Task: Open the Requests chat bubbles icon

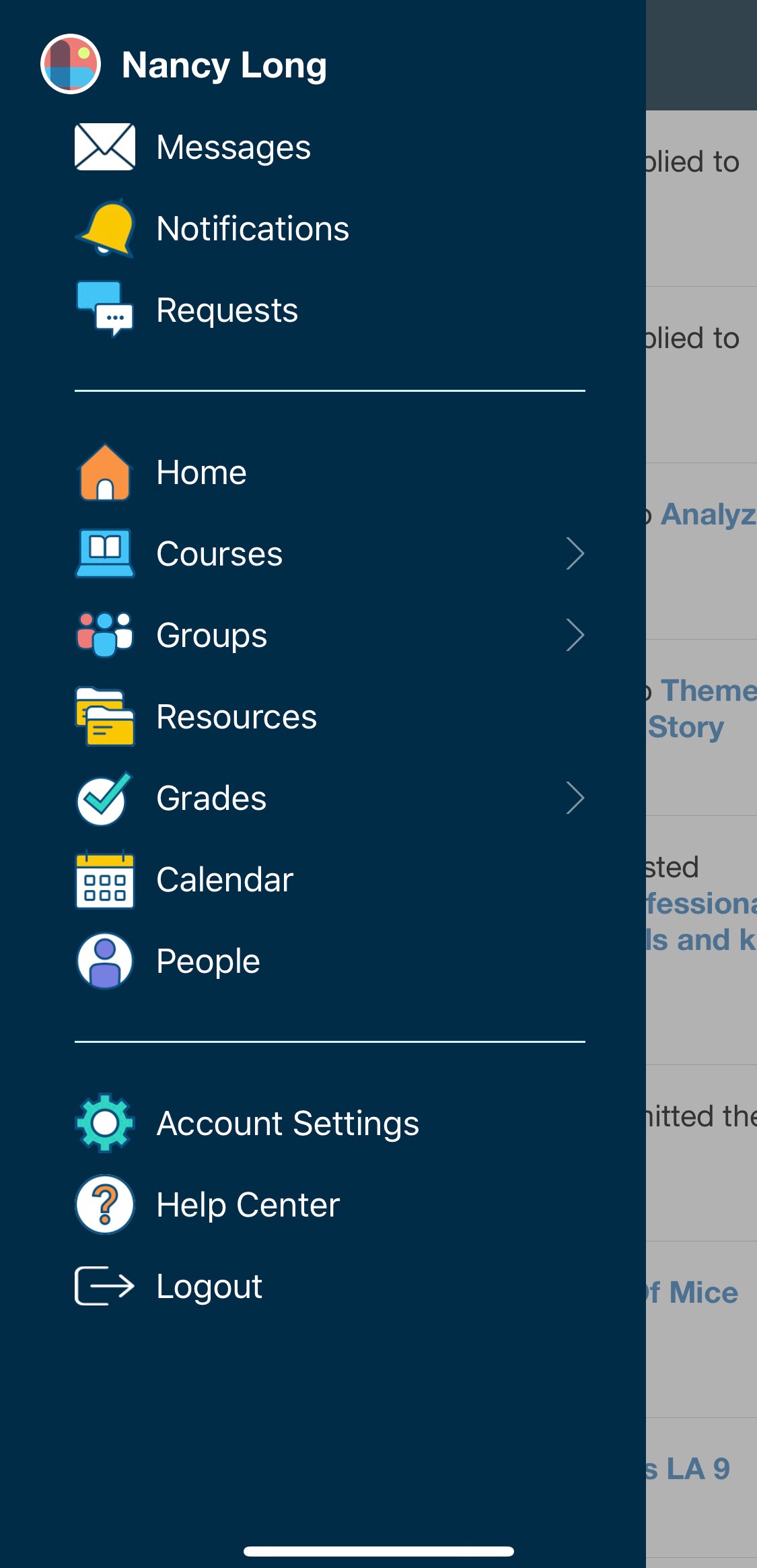Action: point(105,310)
